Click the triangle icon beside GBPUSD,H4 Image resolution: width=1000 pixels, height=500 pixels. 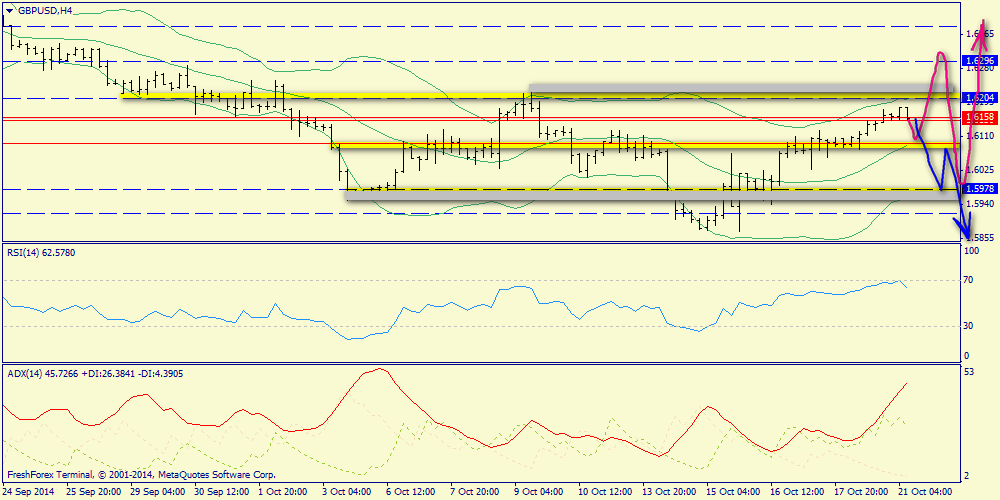[9, 10]
